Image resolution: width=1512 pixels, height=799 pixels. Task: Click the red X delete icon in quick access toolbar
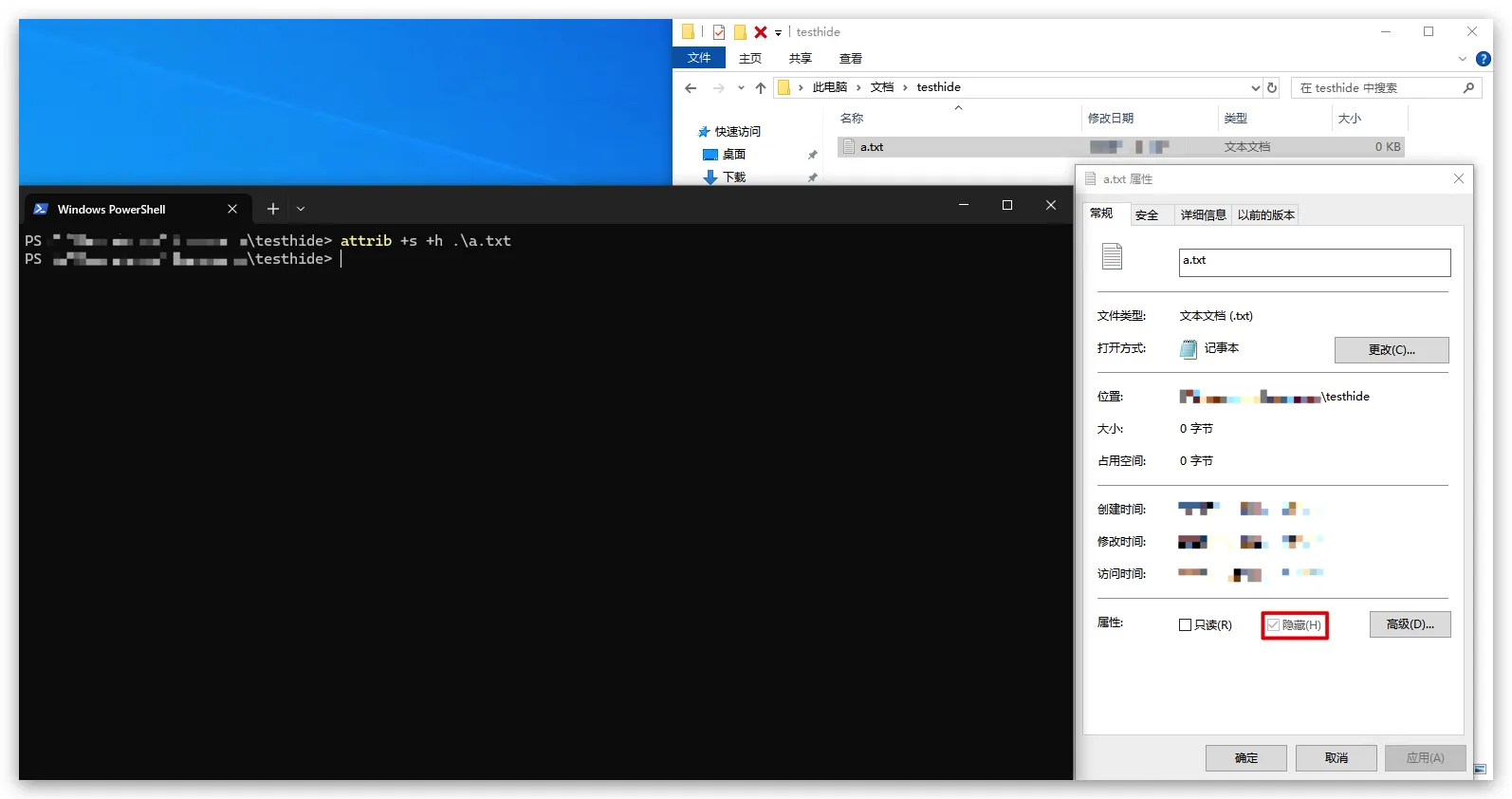point(760,32)
